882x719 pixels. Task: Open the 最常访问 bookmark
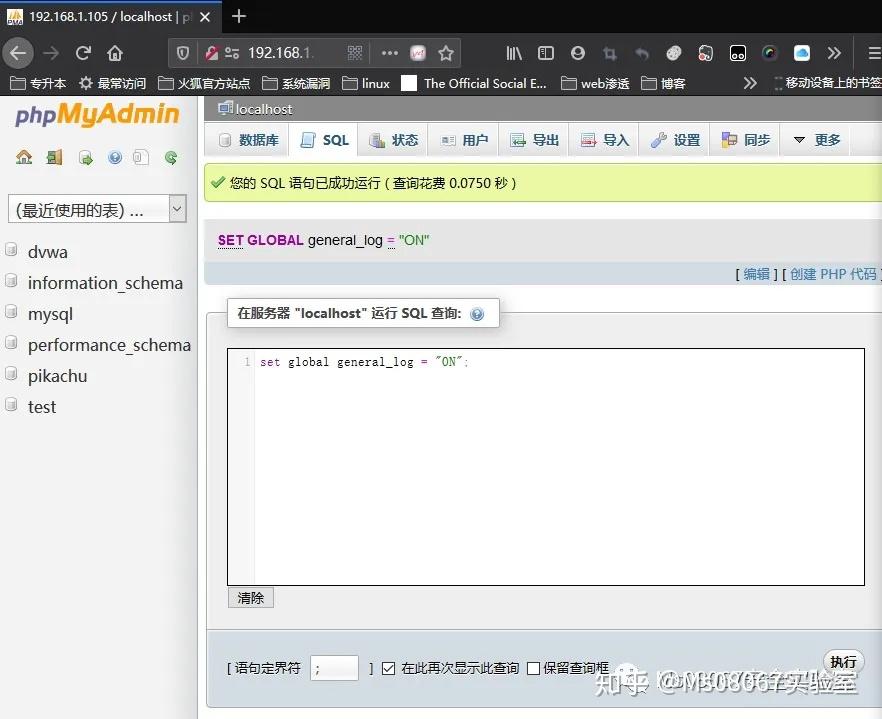[112, 83]
